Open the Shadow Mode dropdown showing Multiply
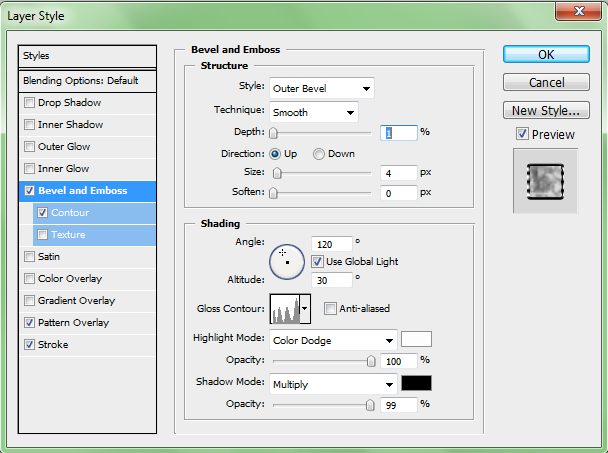Viewport: 608px width, 453px height. (x=333, y=384)
